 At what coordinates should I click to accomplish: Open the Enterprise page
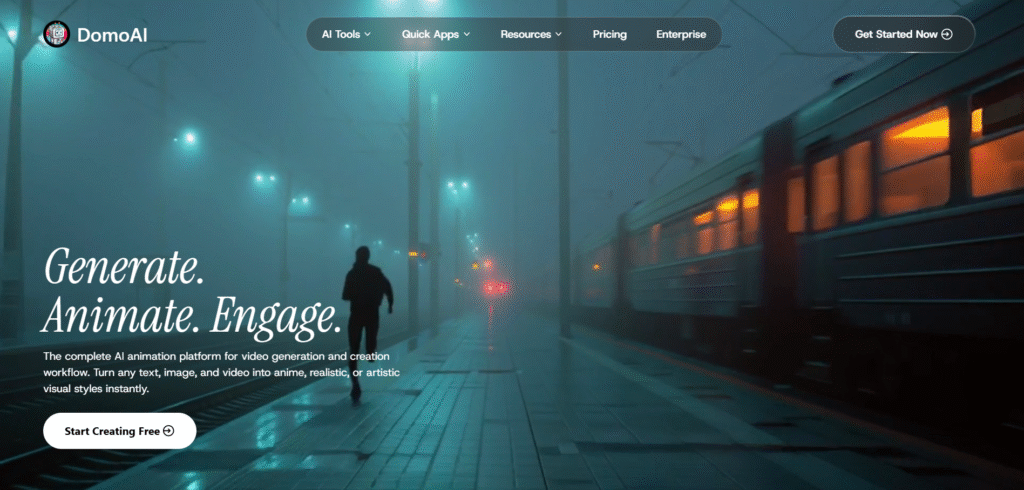click(x=681, y=34)
